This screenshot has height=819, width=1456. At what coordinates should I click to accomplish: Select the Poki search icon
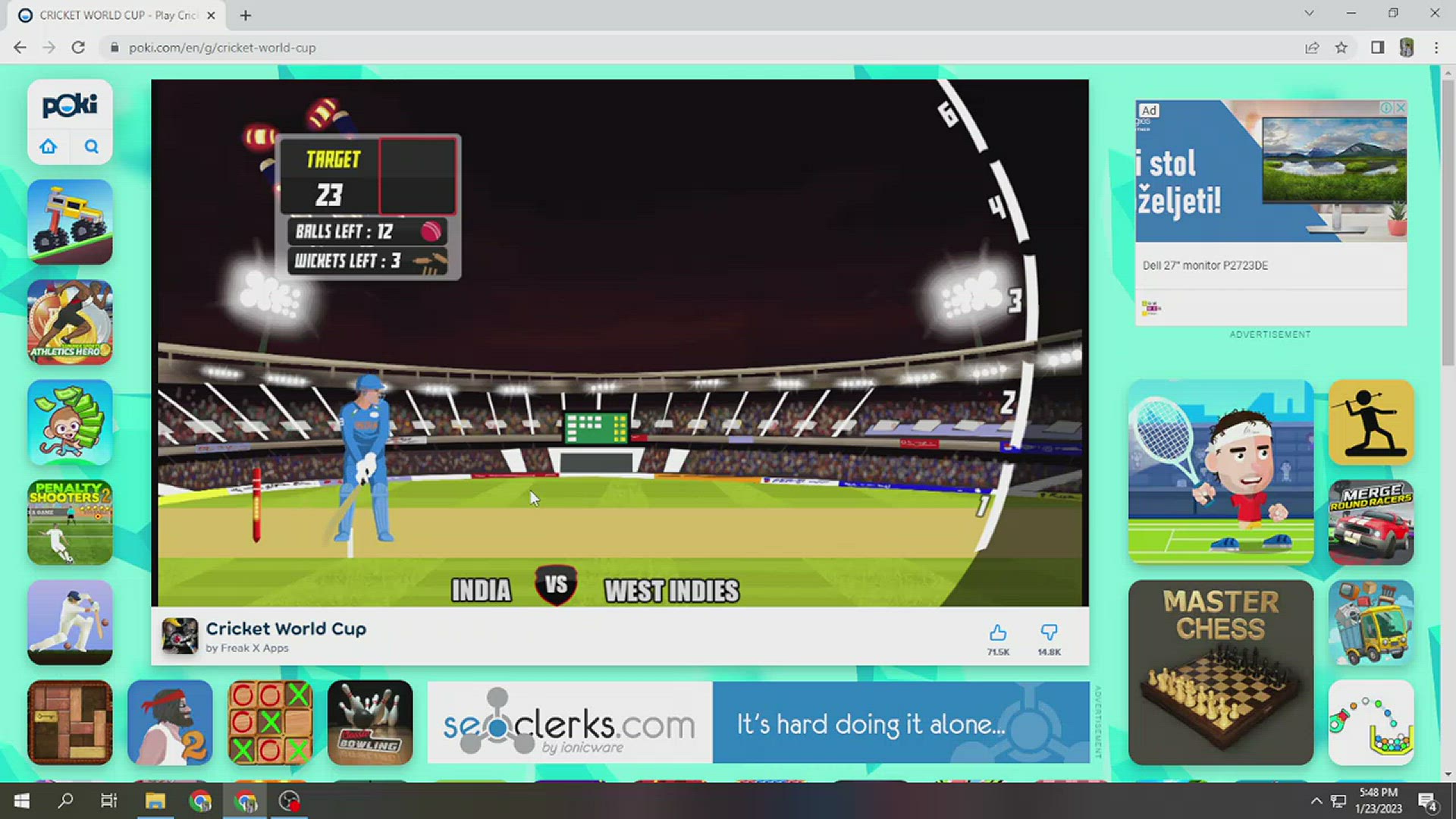tap(91, 146)
